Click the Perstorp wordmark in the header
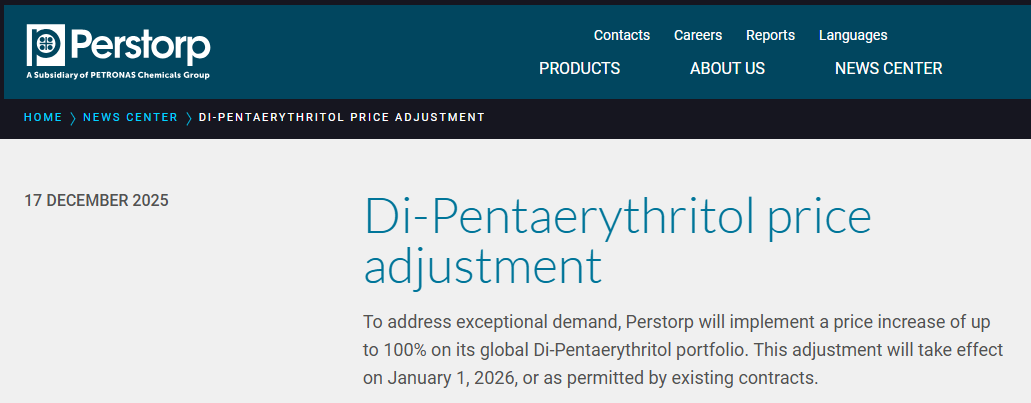Screen dimensions: 1031x403 pyautogui.click(x=140, y=45)
